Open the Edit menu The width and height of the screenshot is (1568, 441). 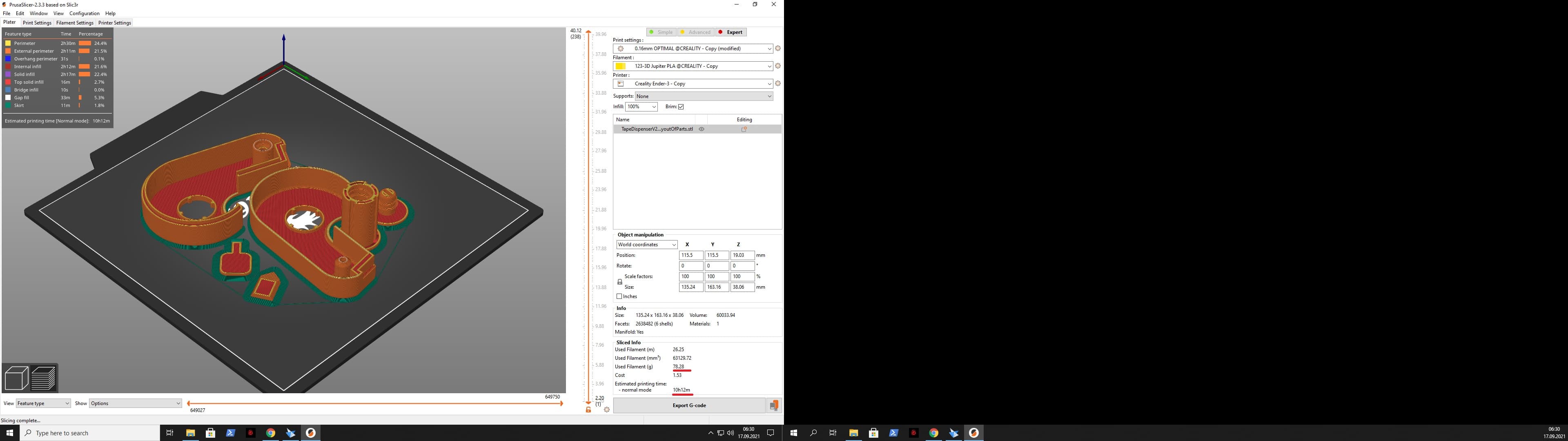[x=20, y=13]
